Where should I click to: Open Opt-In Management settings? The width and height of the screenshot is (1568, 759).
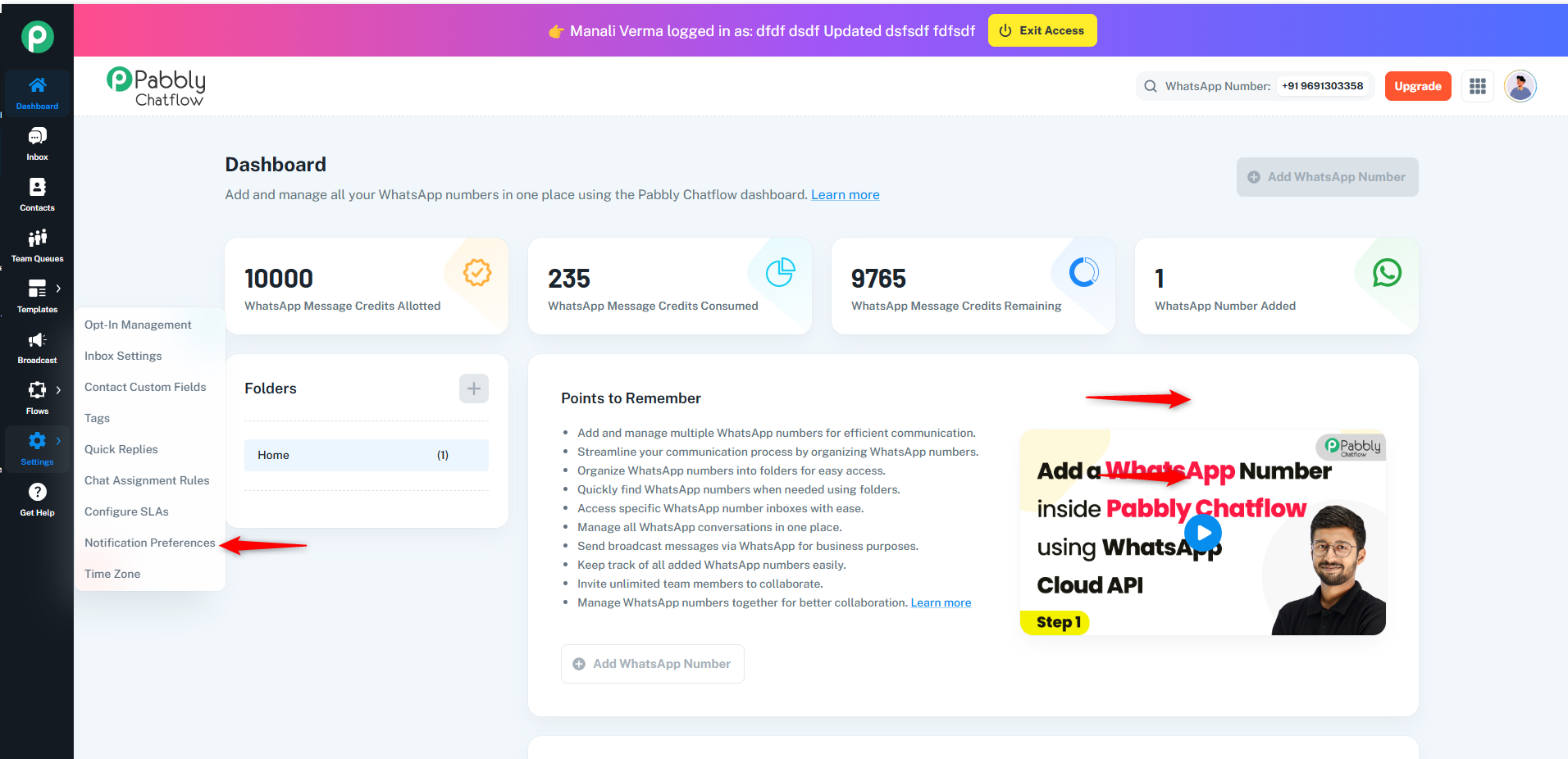[138, 325]
